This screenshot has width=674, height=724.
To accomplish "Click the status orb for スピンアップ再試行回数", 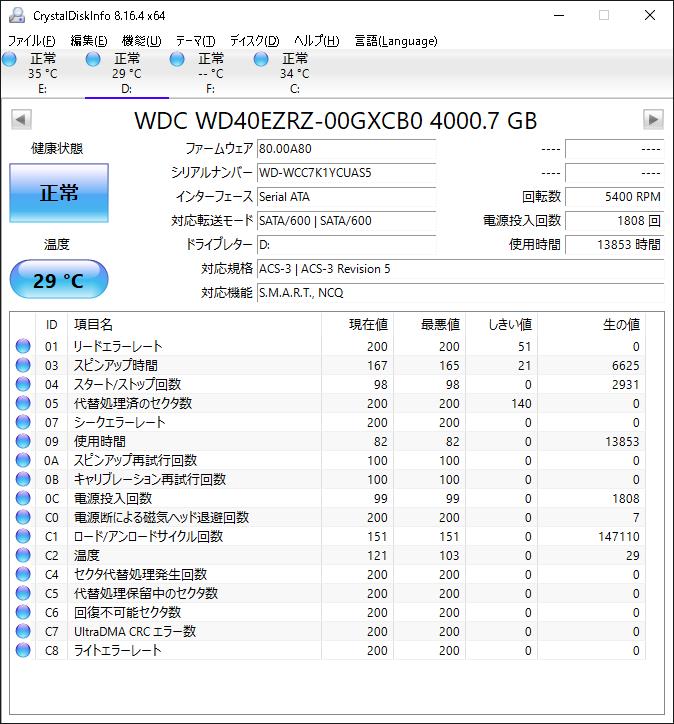I will (23, 460).
